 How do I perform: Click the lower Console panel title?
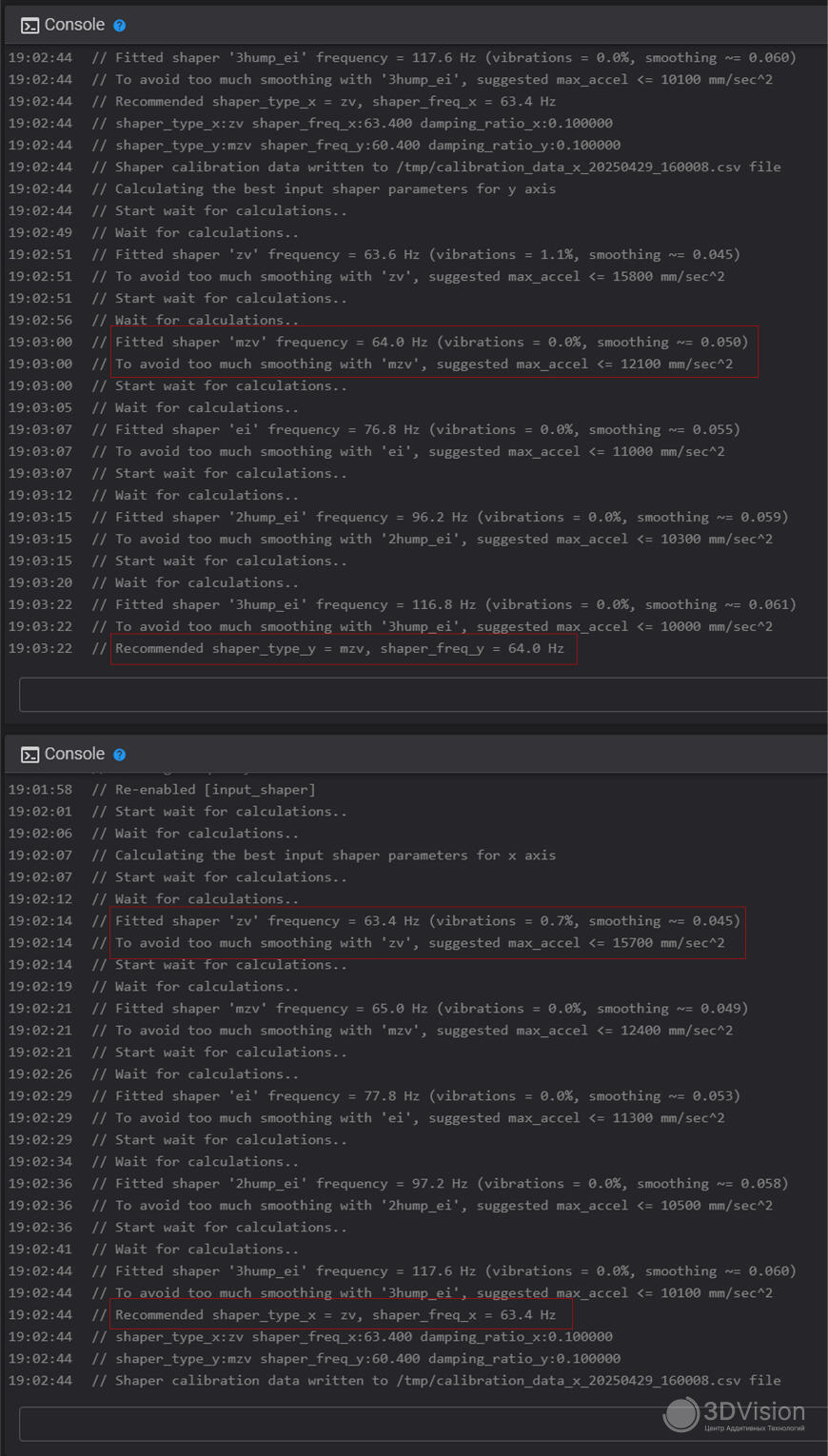[74, 754]
